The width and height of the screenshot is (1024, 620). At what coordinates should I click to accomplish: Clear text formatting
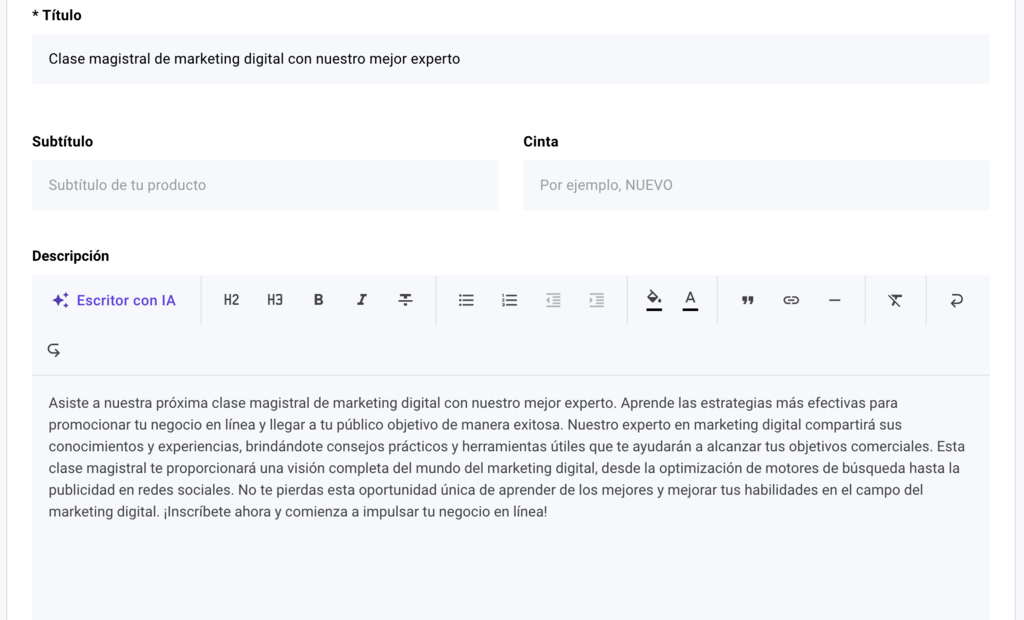pyautogui.click(x=895, y=299)
